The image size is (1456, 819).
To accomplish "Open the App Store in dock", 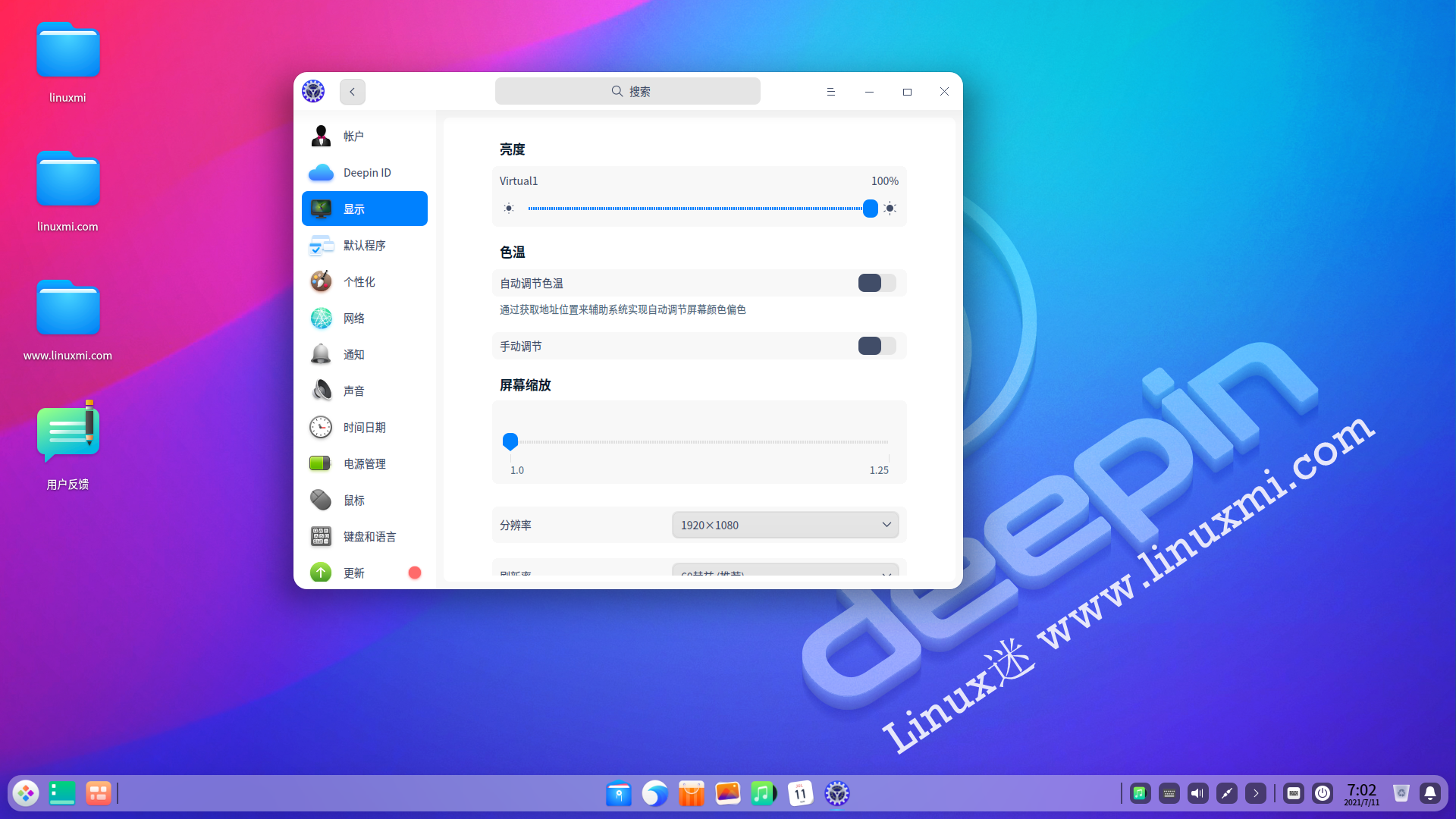I will click(x=692, y=793).
